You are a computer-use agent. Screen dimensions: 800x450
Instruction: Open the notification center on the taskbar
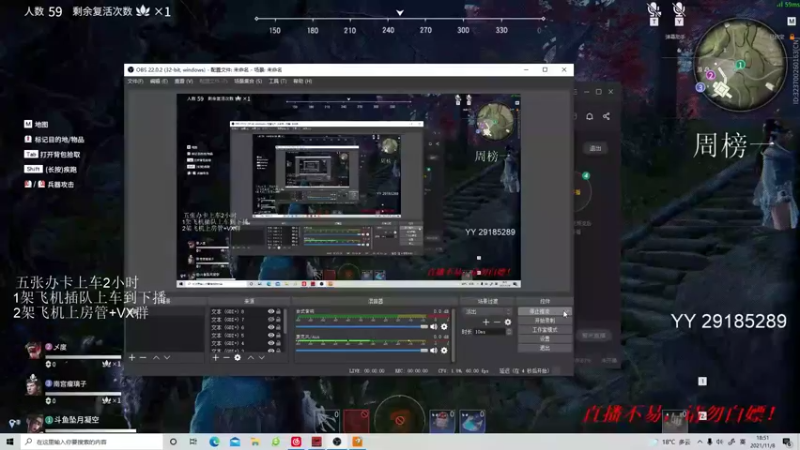point(787,442)
